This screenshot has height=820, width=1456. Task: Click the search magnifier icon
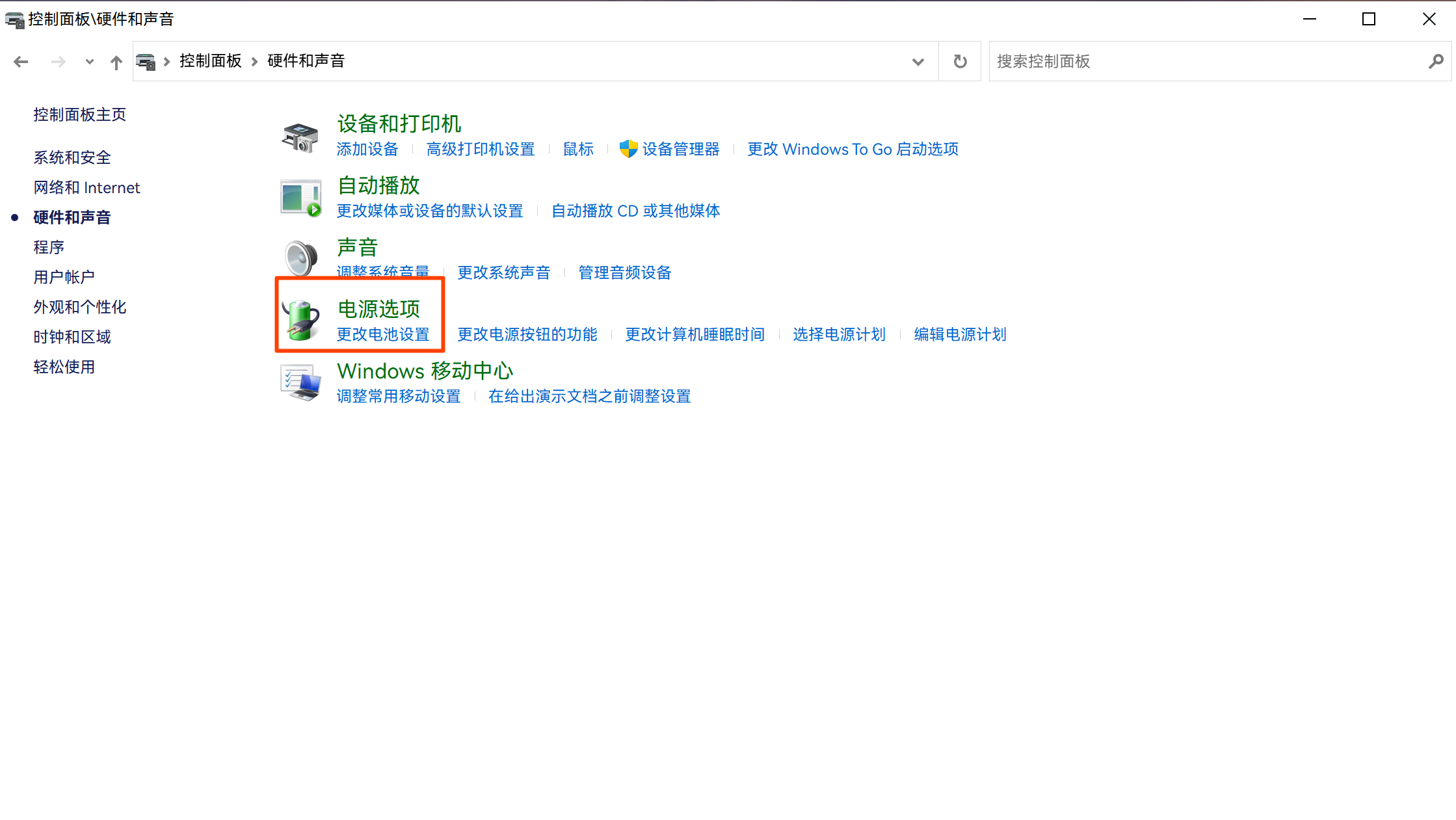tap(1436, 61)
